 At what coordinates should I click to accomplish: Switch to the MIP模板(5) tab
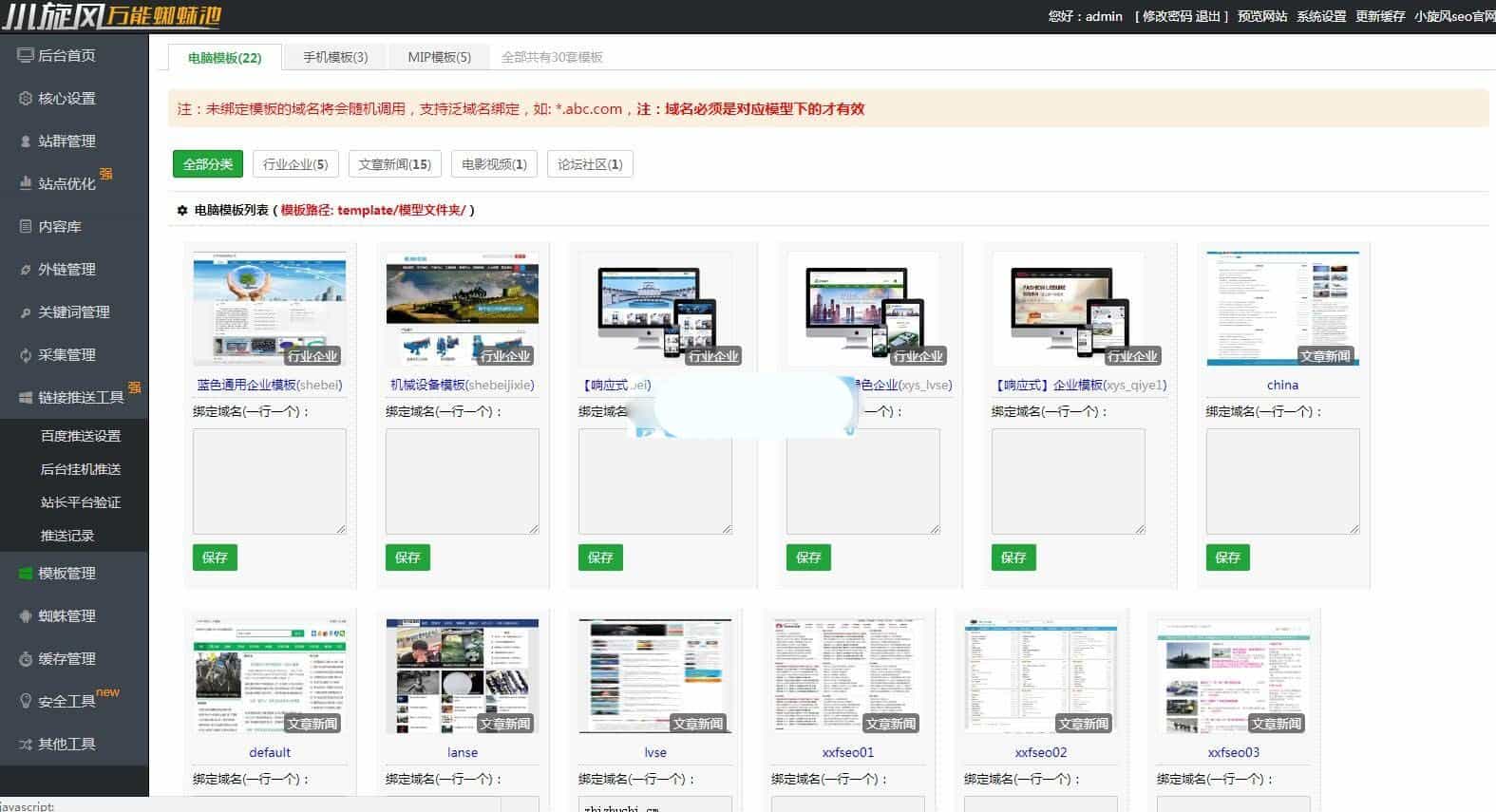click(x=439, y=57)
